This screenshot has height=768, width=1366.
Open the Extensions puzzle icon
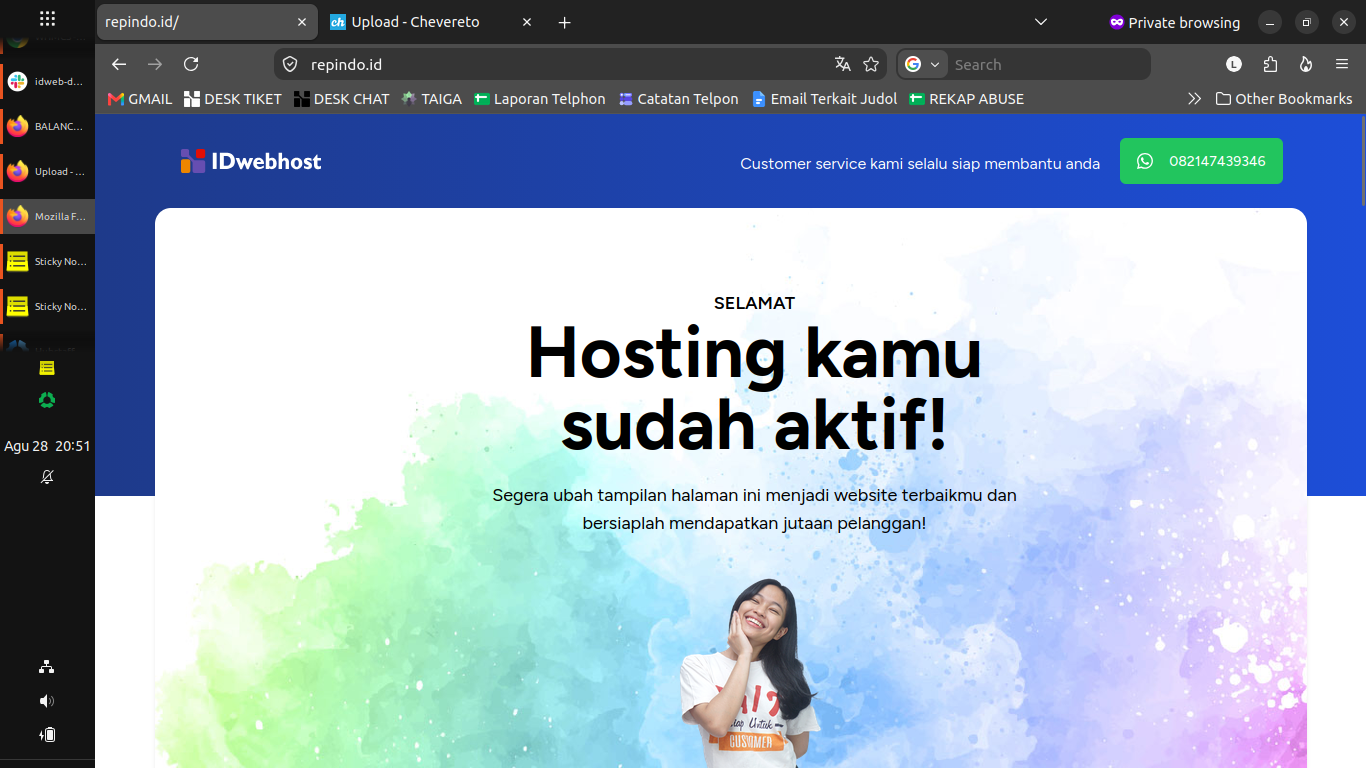1270,64
